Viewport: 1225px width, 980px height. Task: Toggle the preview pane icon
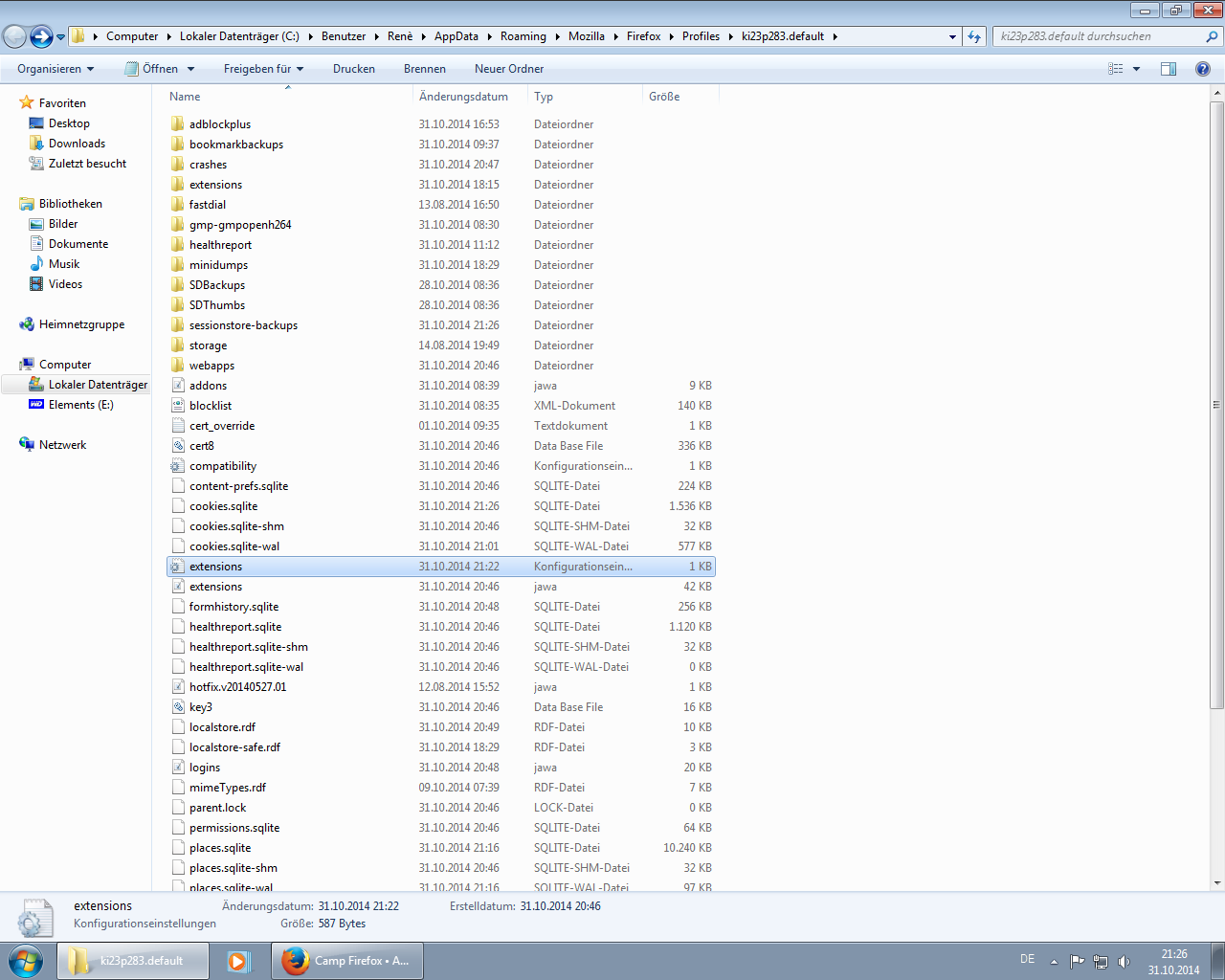click(x=1169, y=69)
